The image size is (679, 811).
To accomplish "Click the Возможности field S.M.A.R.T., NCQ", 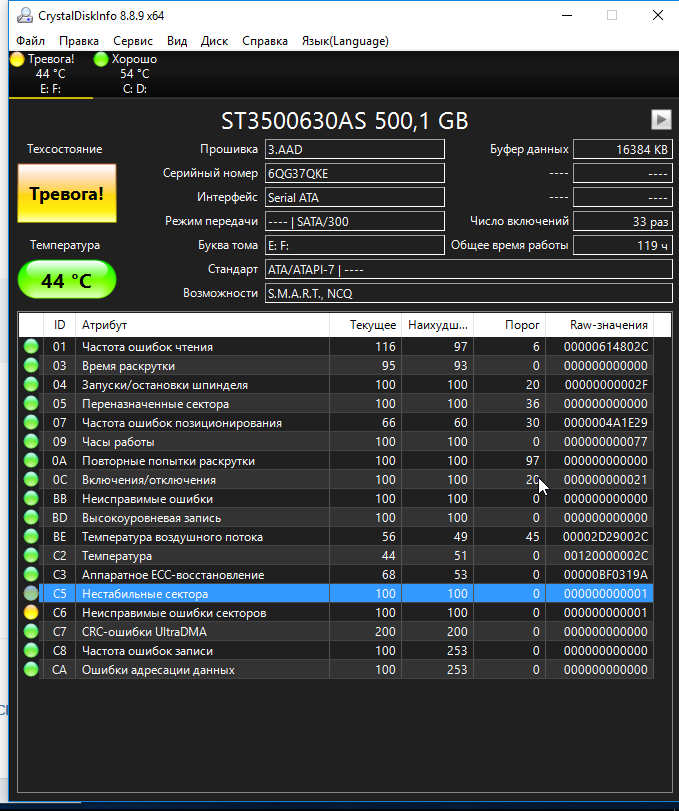I will point(469,293).
